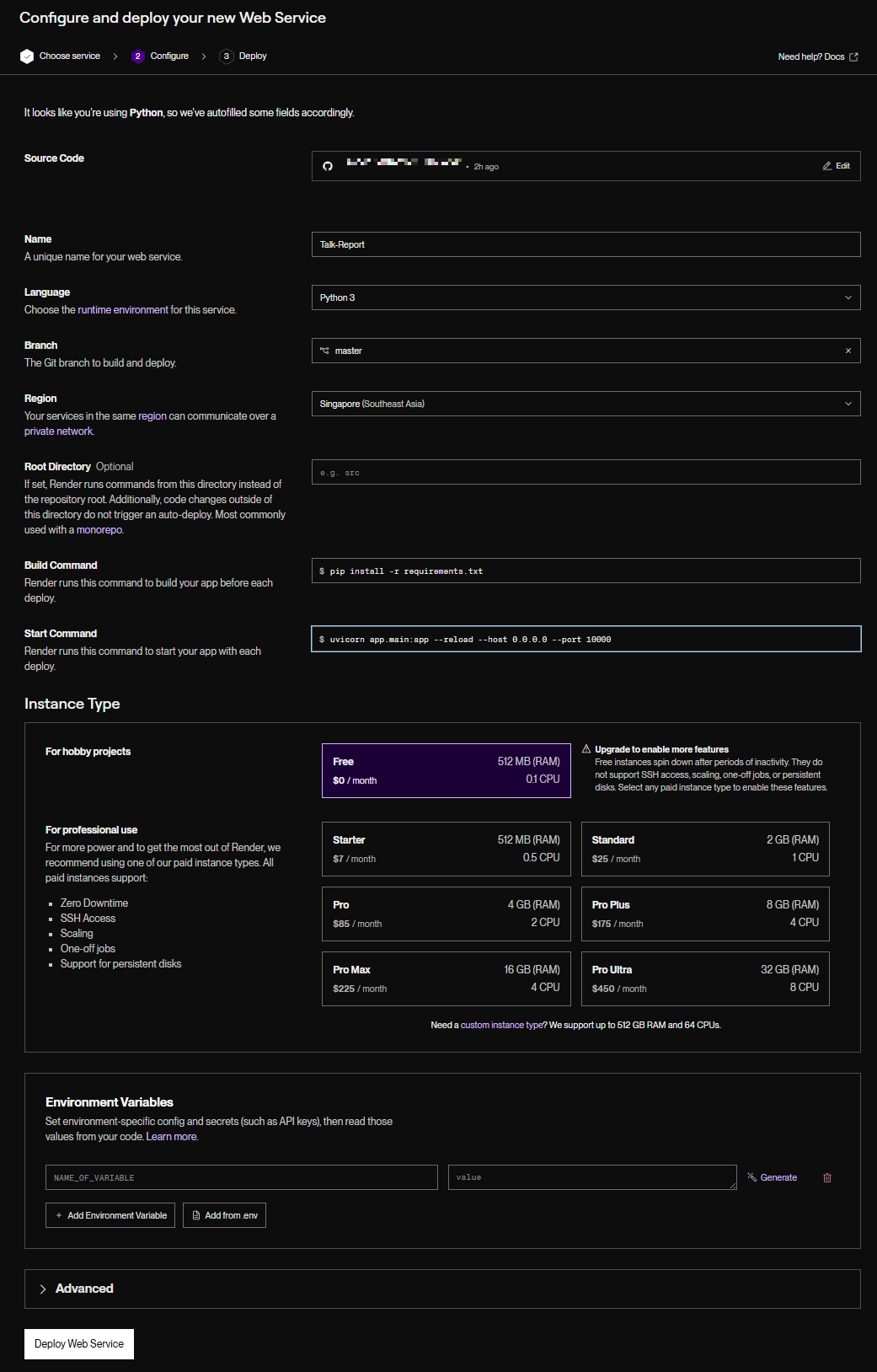Open the custom instance type link
The width and height of the screenshot is (877, 1372).
(502, 1025)
